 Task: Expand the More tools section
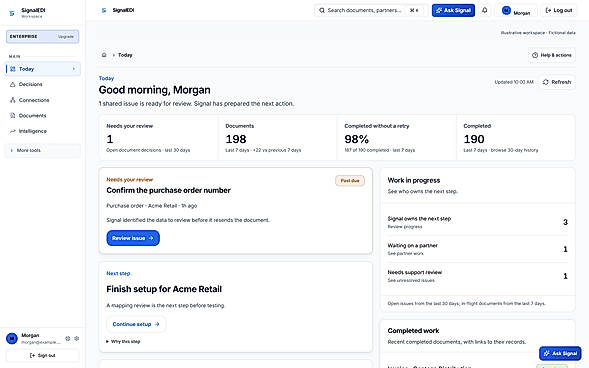coord(42,150)
